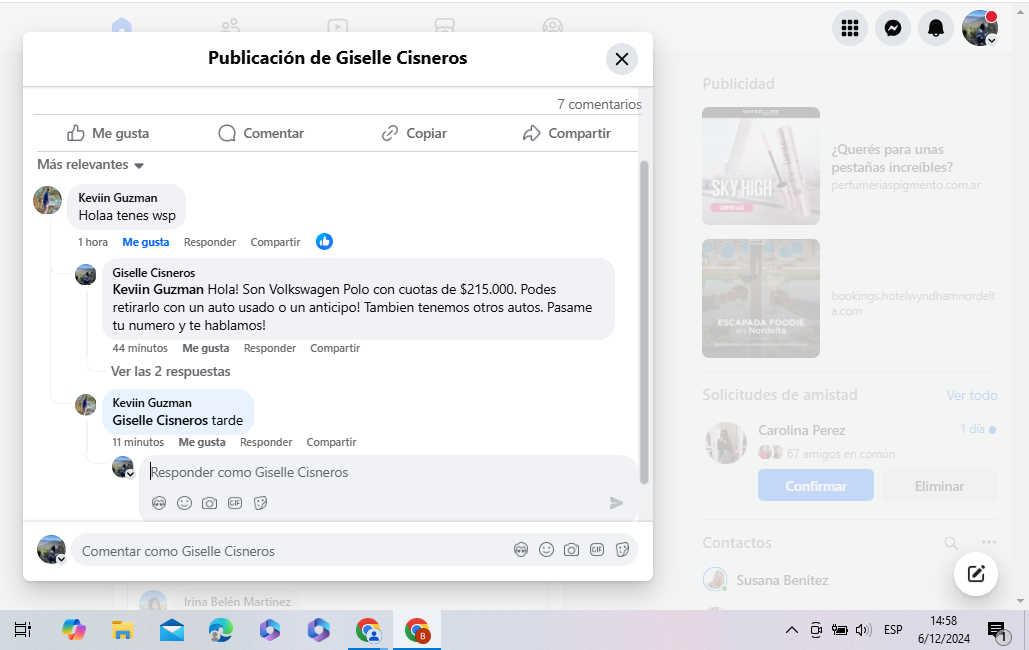Click the send arrow in reply box
This screenshot has height=650, width=1029.
(x=617, y=503)
